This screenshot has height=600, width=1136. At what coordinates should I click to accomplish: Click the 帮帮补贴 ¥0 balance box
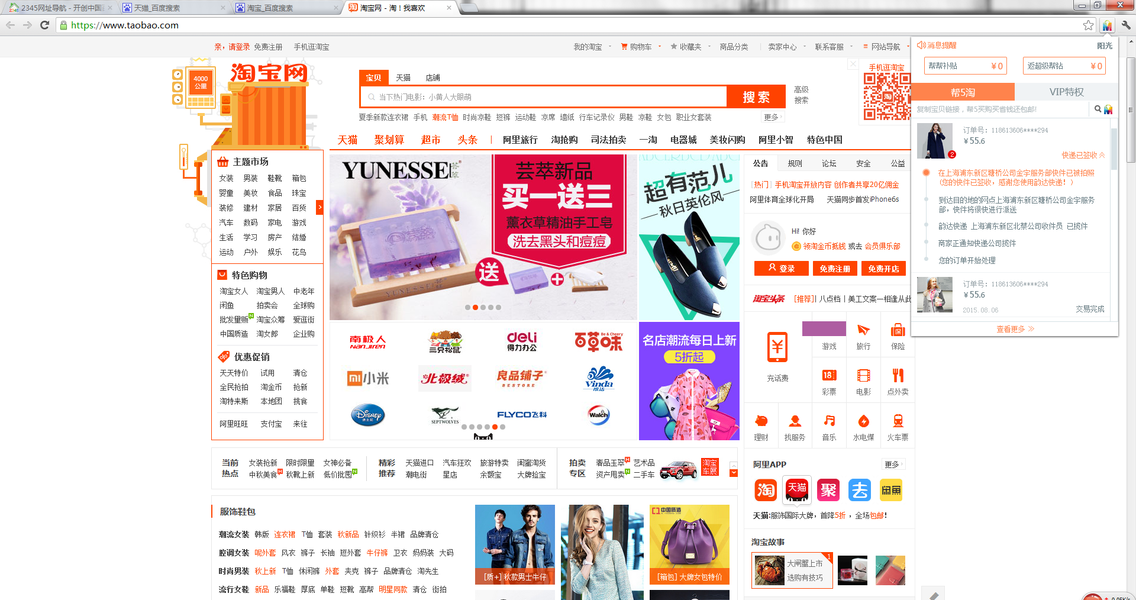965,66
